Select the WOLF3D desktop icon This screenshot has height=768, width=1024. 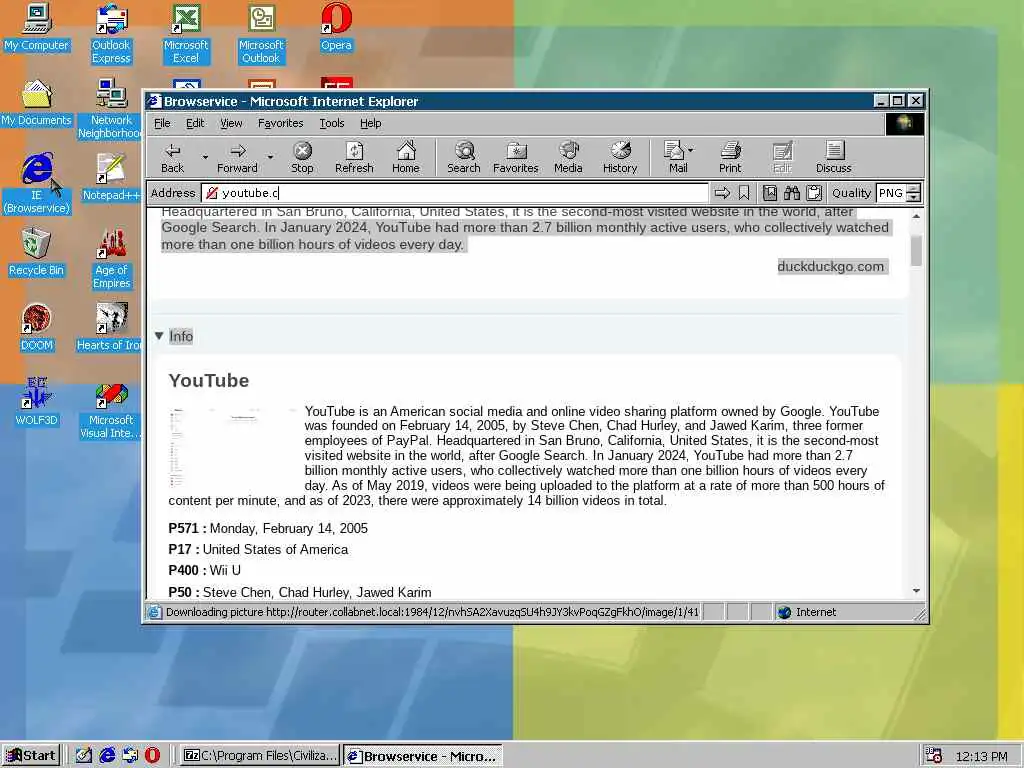click(x=37, y=402)
